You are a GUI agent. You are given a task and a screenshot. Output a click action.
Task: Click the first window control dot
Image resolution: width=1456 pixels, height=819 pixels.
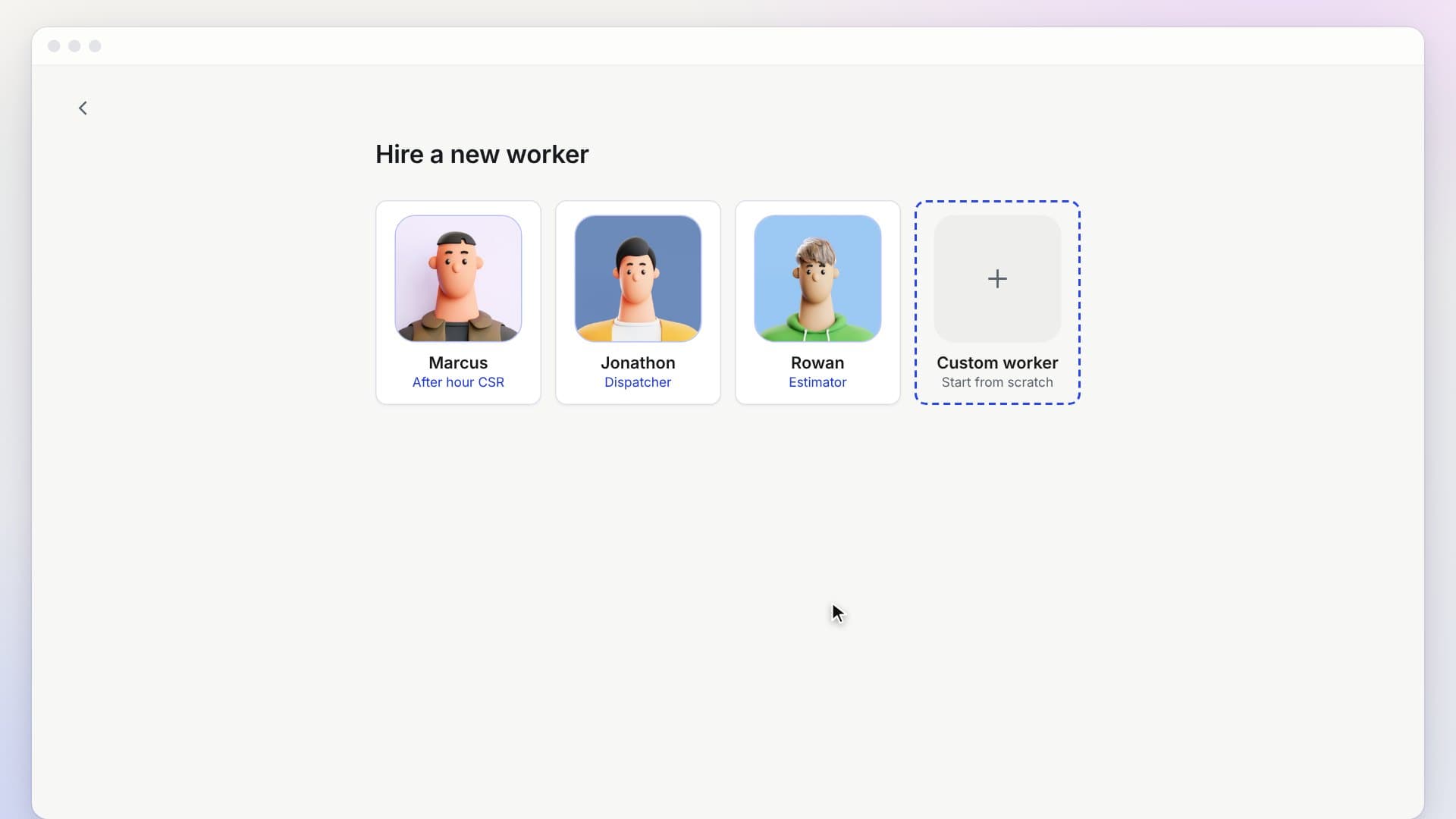(x=54, y=46)
